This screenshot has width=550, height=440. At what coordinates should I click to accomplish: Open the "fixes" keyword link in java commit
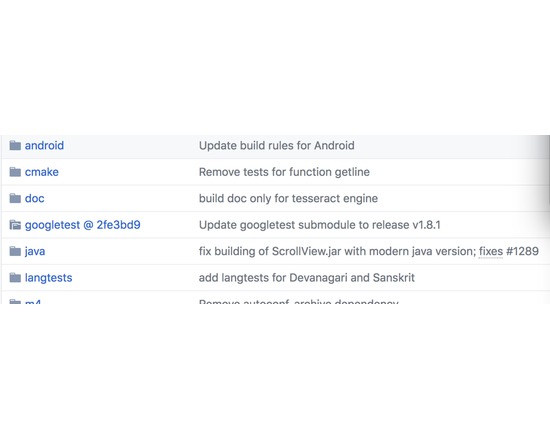click(491, 251)
